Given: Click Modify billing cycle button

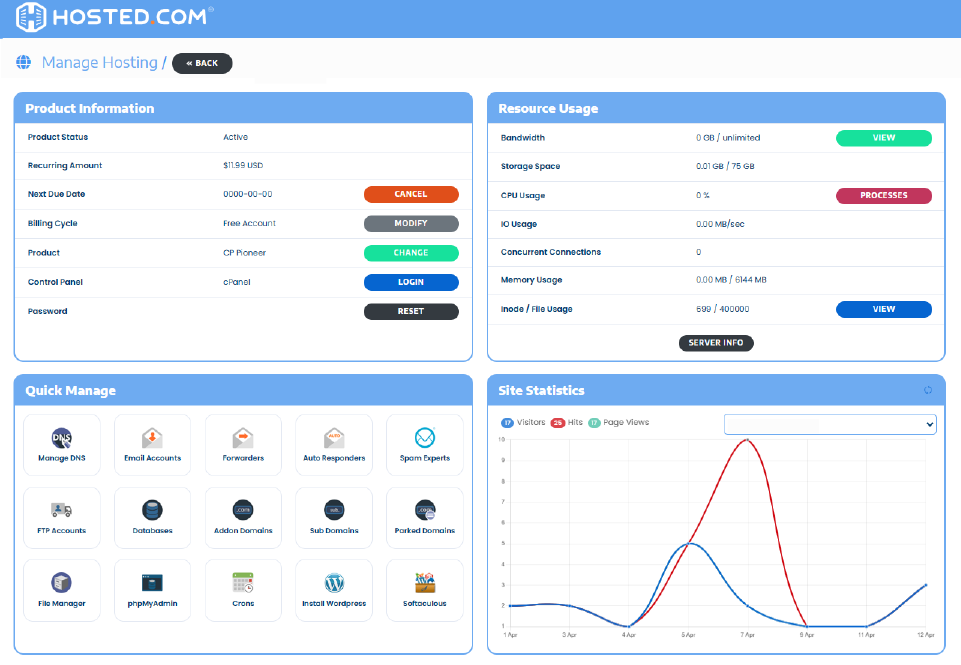Looking at the screenshot, I should click(411, 224).
